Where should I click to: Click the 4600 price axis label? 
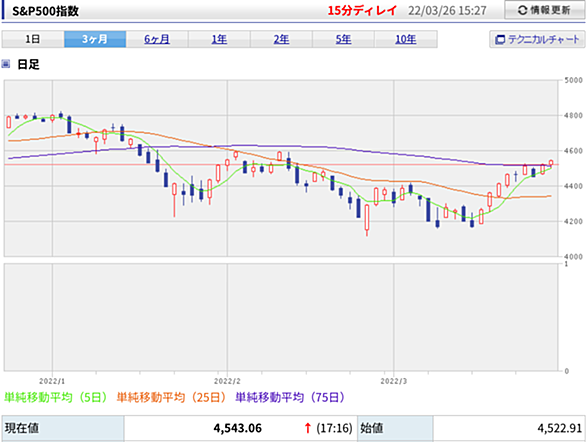click(573, 151)
